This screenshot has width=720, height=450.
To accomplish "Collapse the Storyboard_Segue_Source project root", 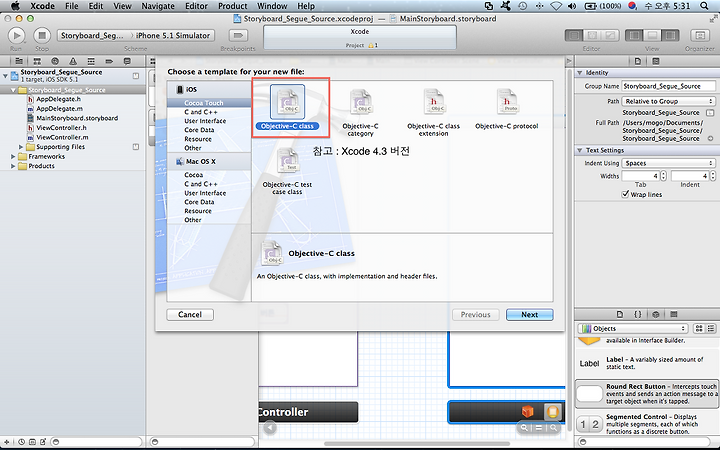I will [x=5, y=75].
